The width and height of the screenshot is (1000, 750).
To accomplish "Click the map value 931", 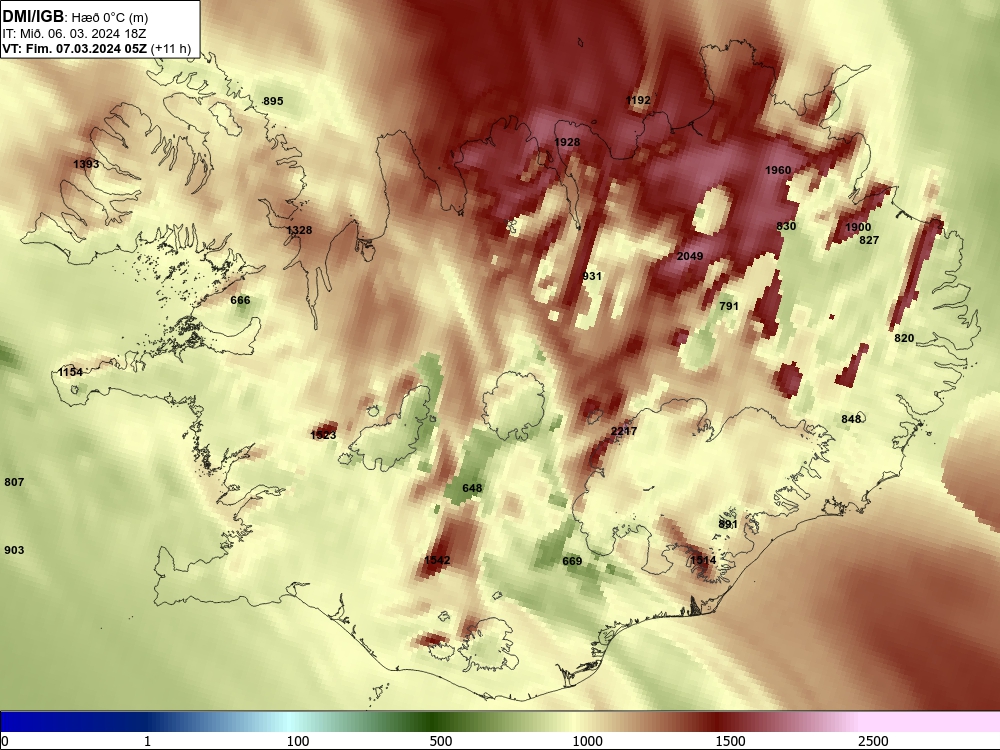I will click(592, 276).
